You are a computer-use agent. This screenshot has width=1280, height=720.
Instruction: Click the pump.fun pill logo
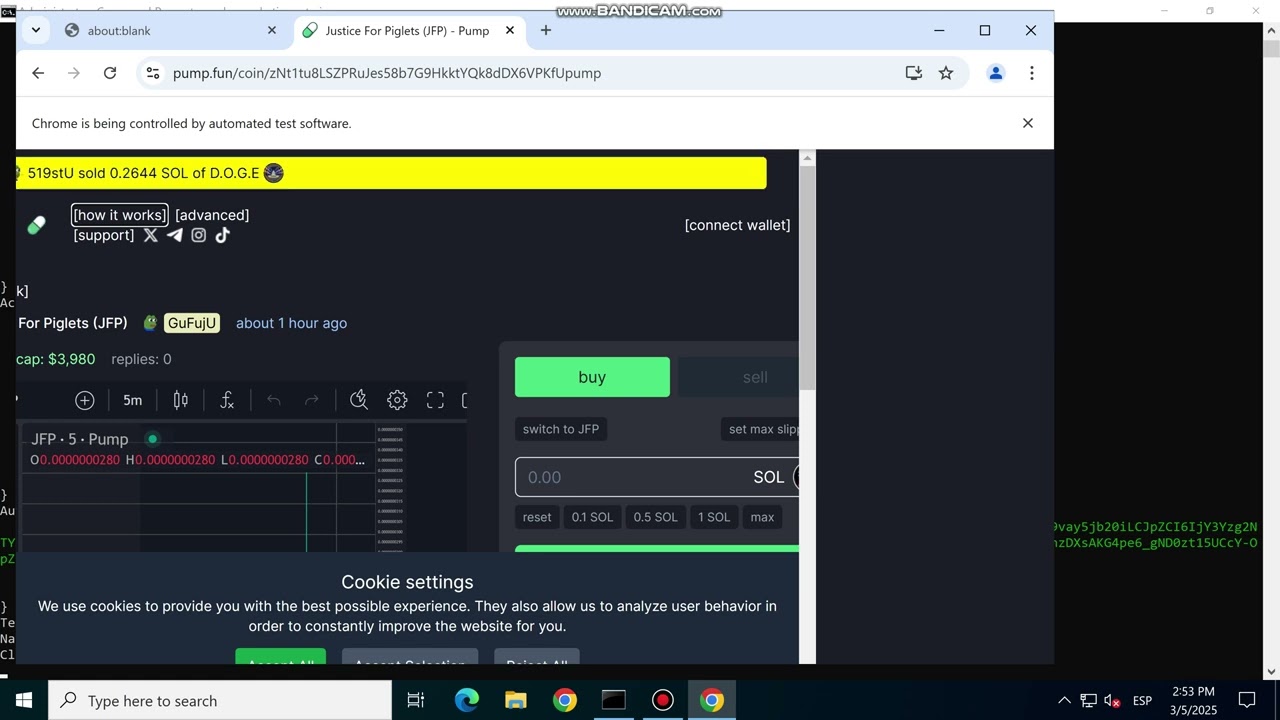point(36,225)
